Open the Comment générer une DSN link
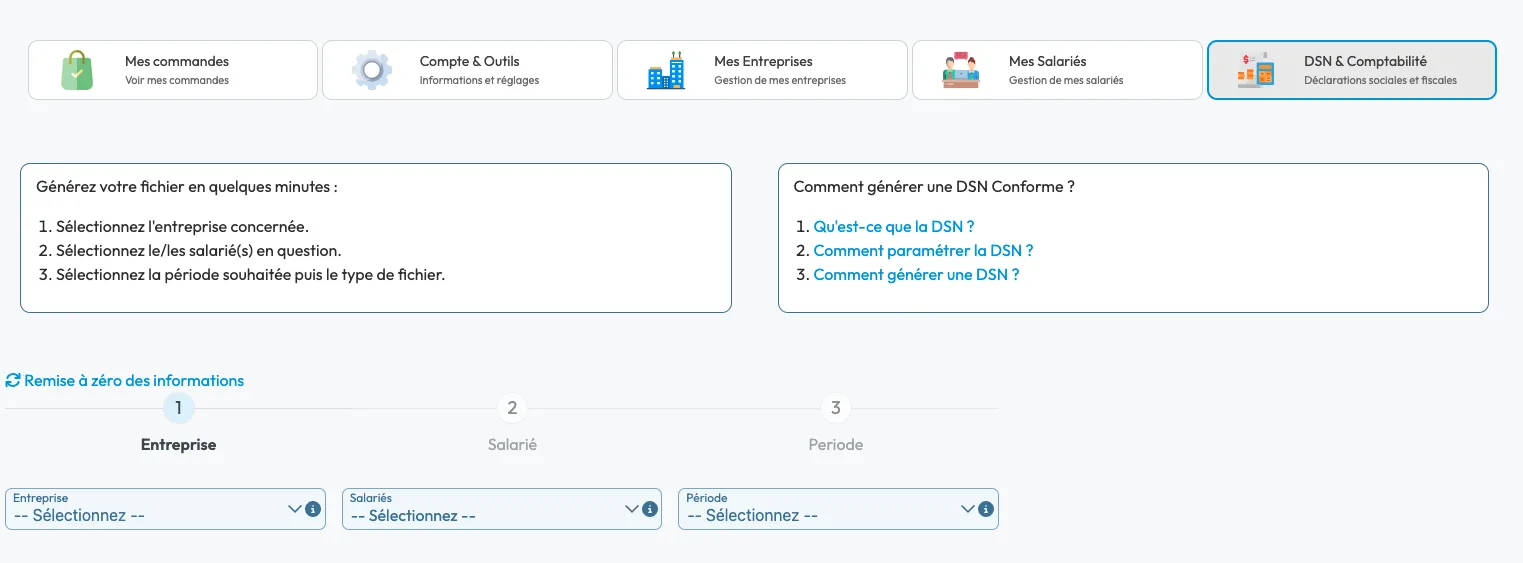Viewport: 1523px width, 563px height. (x=916, y=275)
